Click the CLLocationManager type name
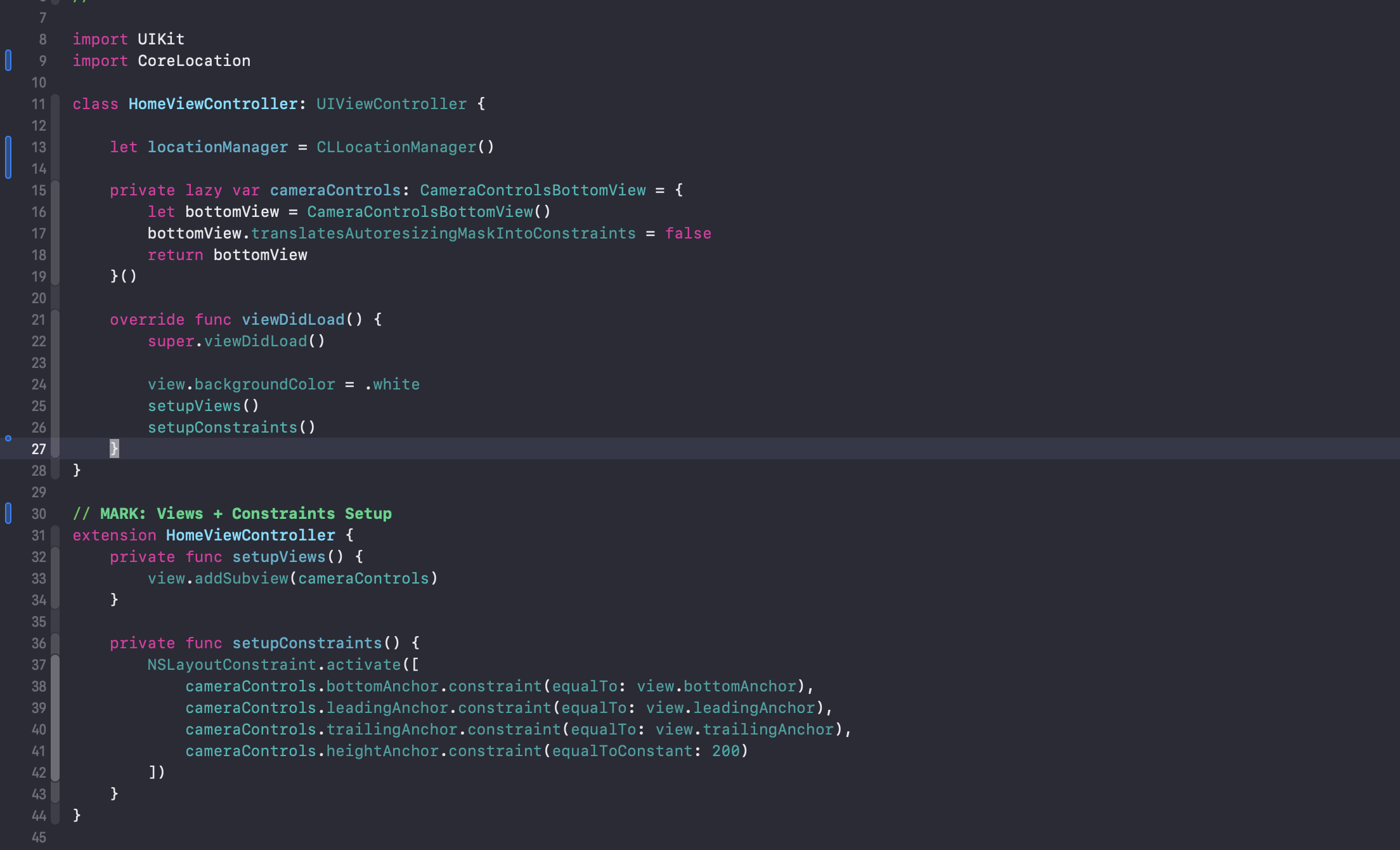This screenshot has height=850, width=1400. tap(396, 147)
